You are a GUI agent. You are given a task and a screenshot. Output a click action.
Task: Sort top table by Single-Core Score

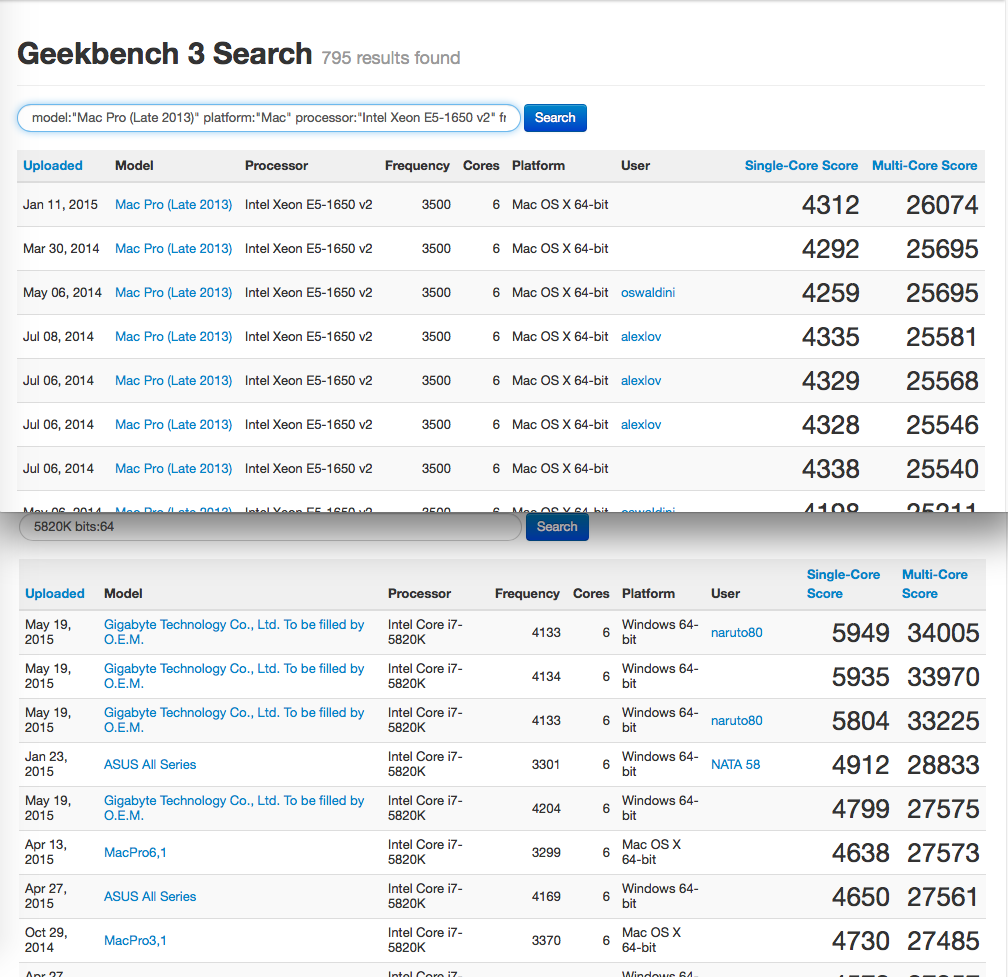pyautogui.click(x=801, y=165)
